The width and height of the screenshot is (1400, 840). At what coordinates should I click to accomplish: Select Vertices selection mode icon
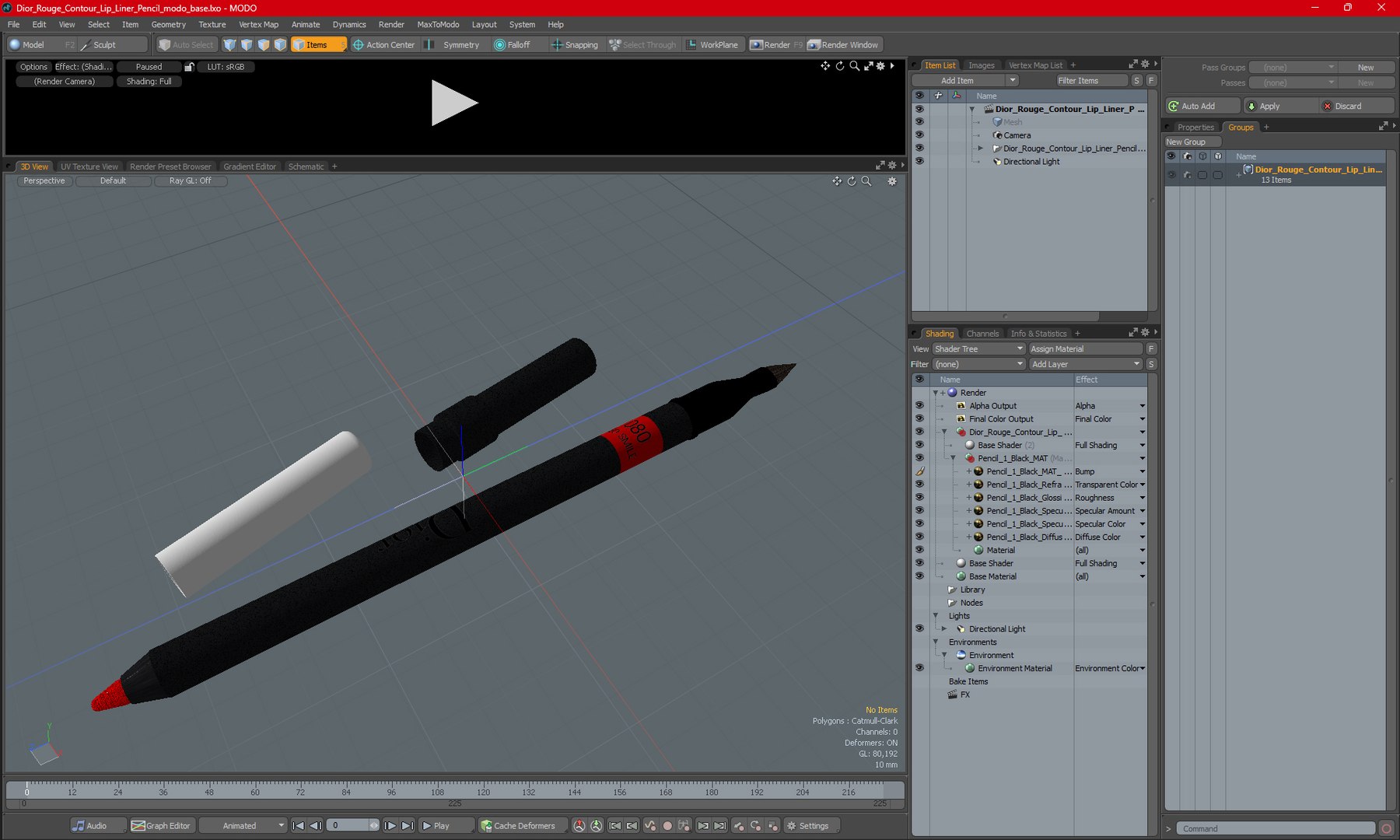[229, 45]
